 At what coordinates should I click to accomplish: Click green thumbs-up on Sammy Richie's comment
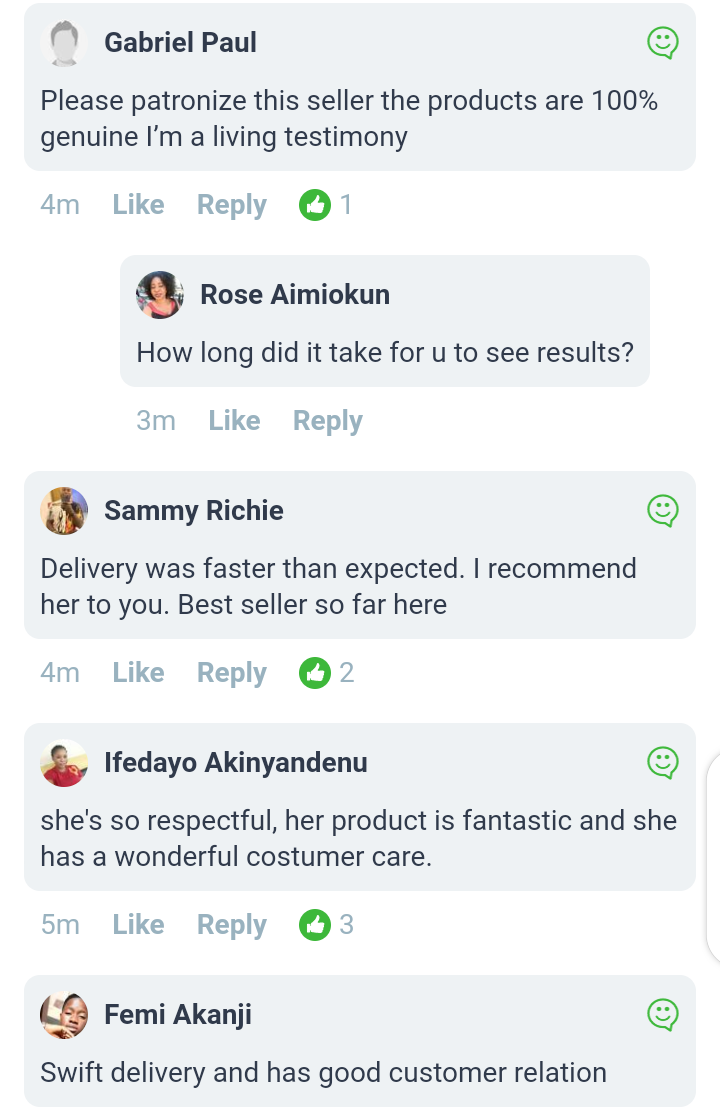(x=315, y=673)
